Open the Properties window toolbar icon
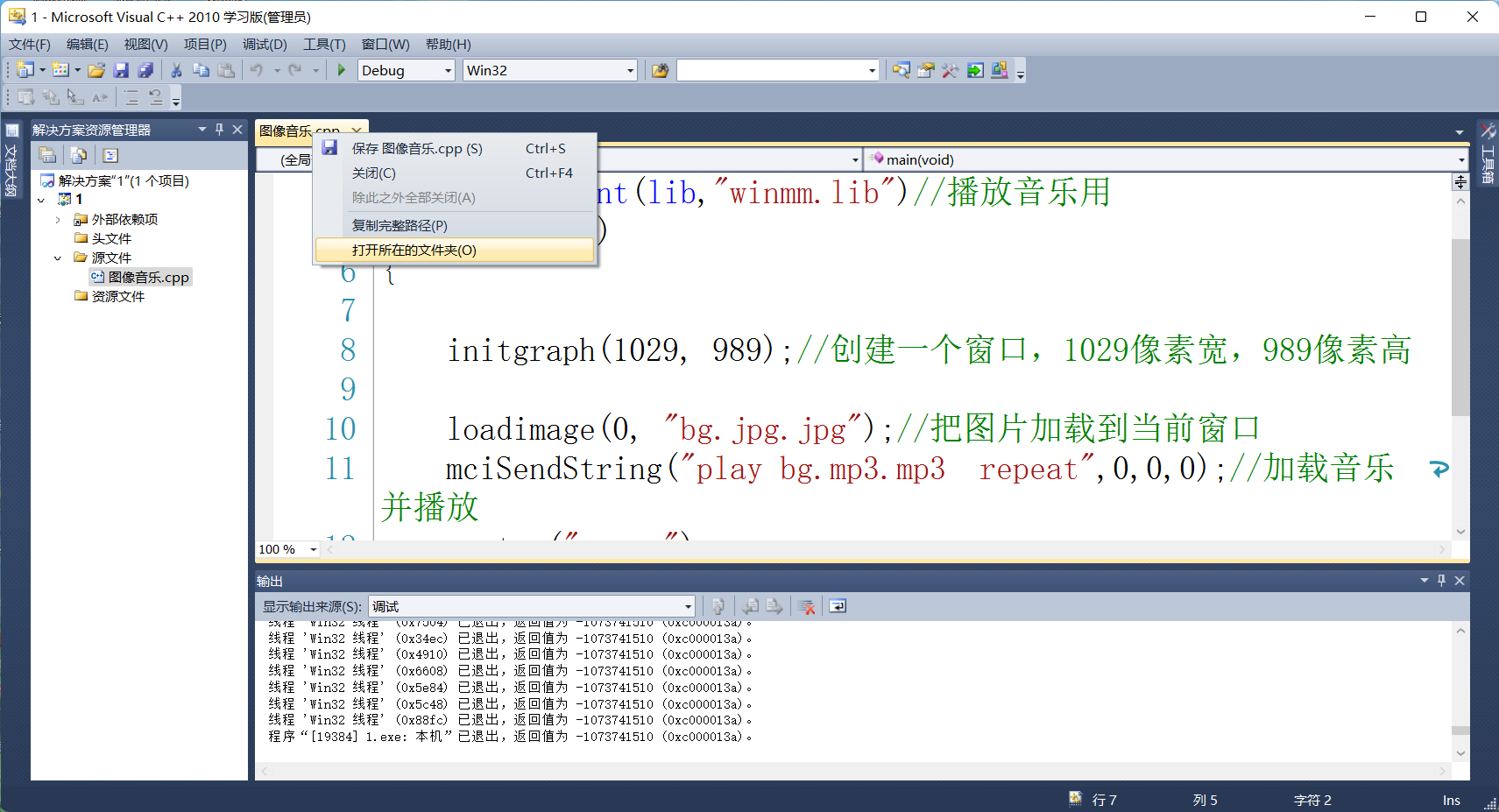Image resolution: width=1499 pixels, height=812 pixels. (x=926, y=70)
